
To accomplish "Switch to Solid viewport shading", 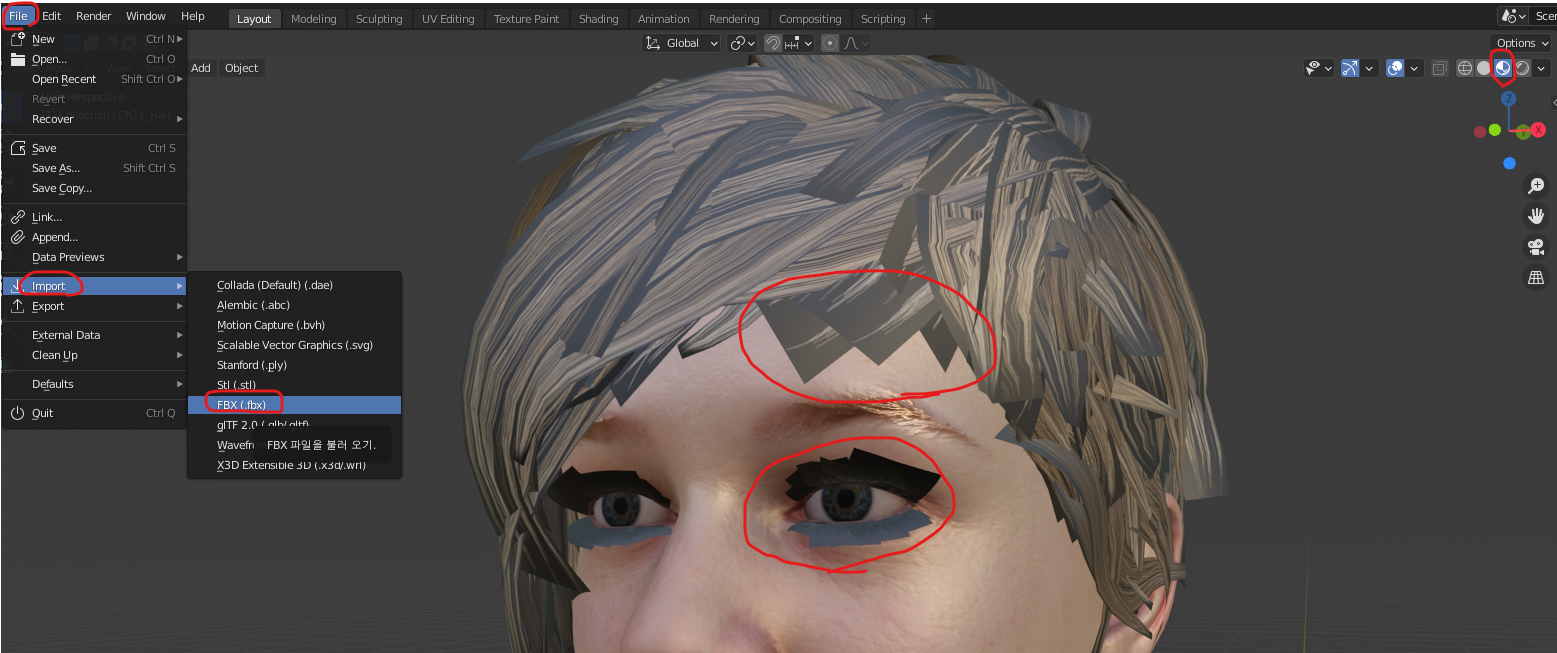I will [x=1484, y=68].
